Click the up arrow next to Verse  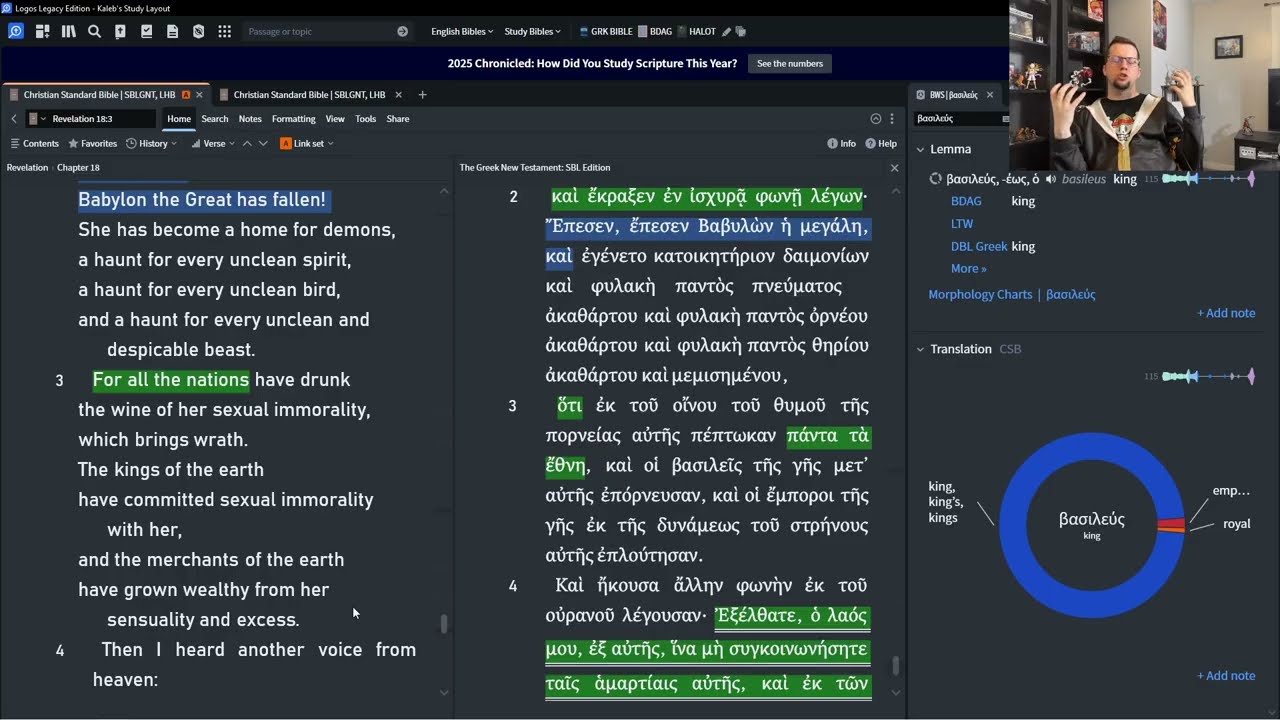click(x=247, y=143)
